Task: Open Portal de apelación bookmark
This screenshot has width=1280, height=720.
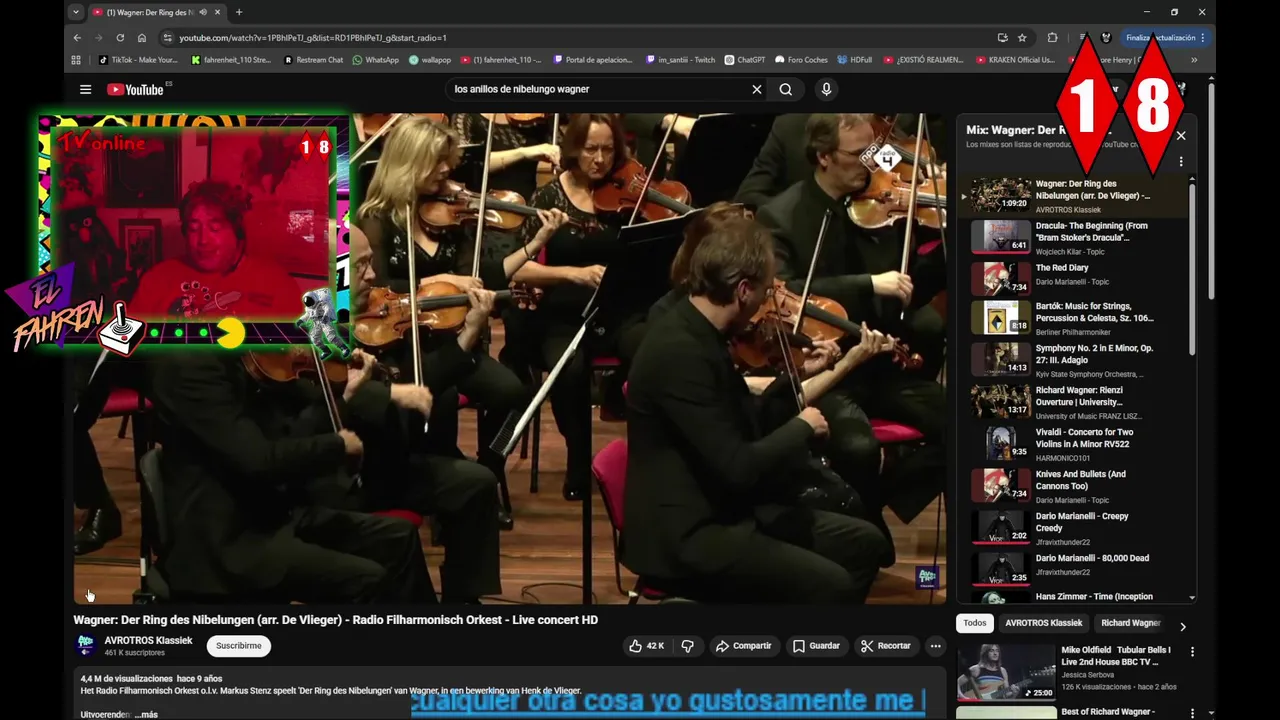Action: pos(594,60)
